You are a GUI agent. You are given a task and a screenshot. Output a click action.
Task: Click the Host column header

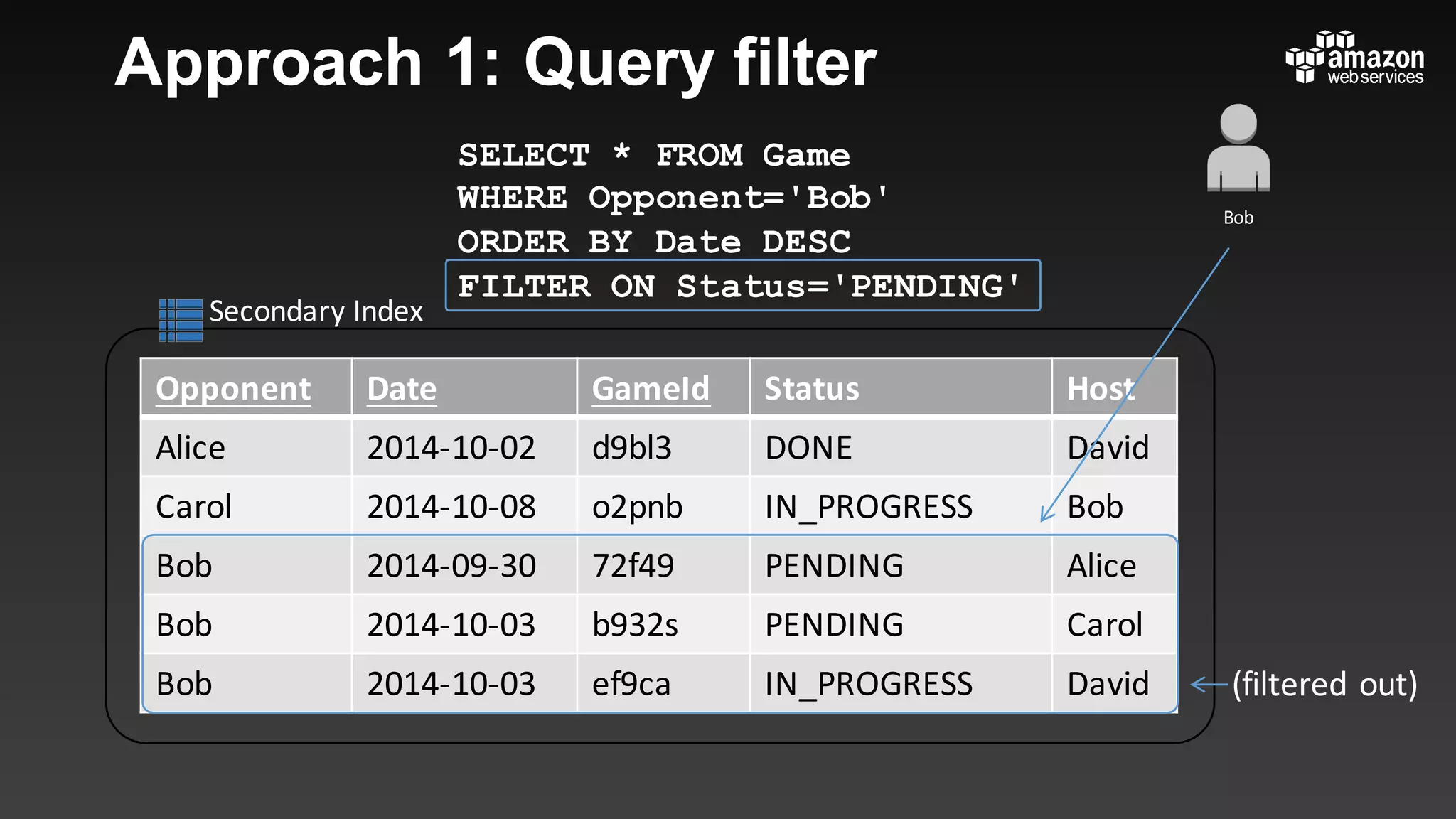pos(1100,389)
